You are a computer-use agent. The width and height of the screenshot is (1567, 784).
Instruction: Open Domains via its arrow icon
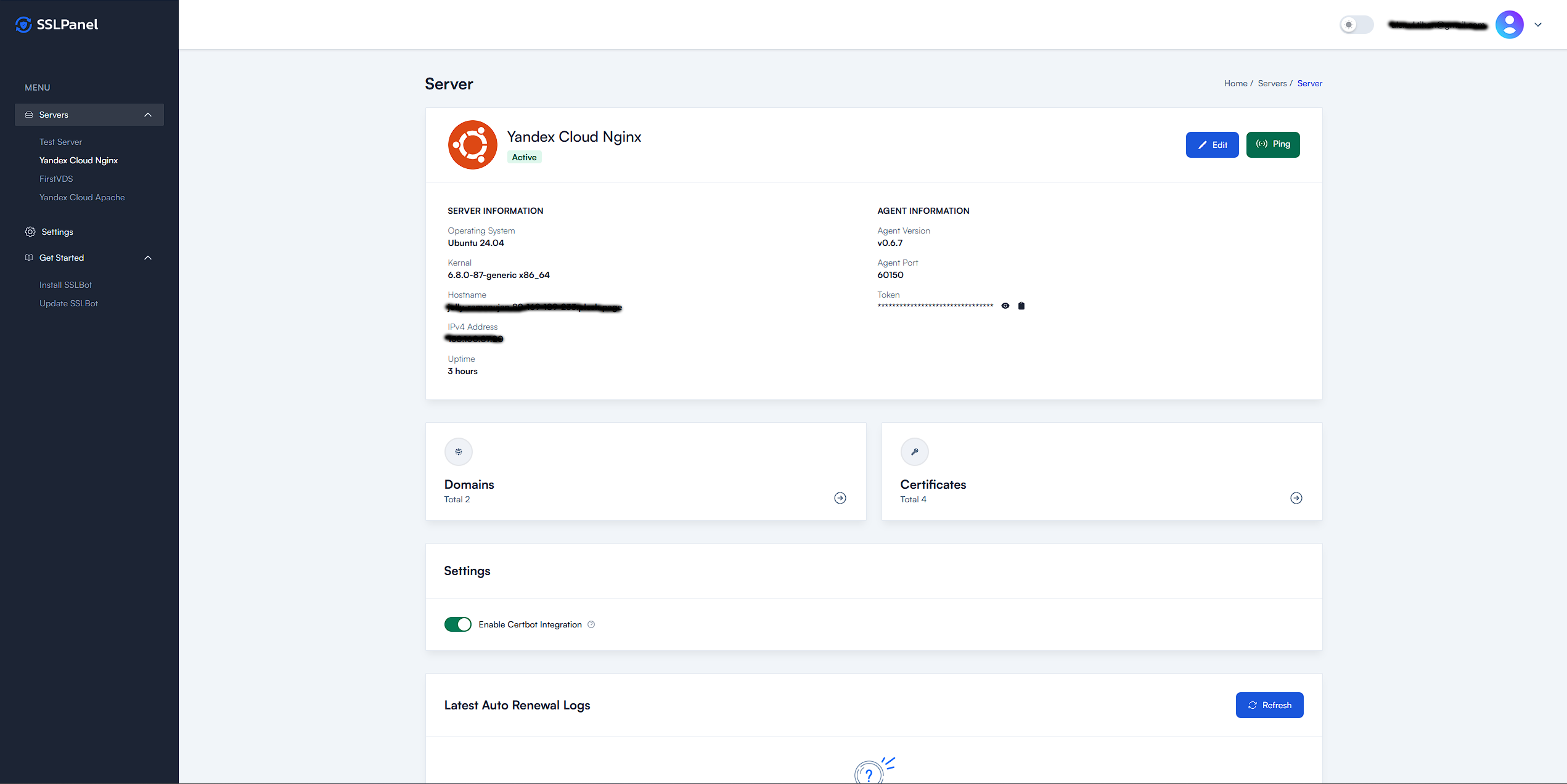click(x=840, y=498)
